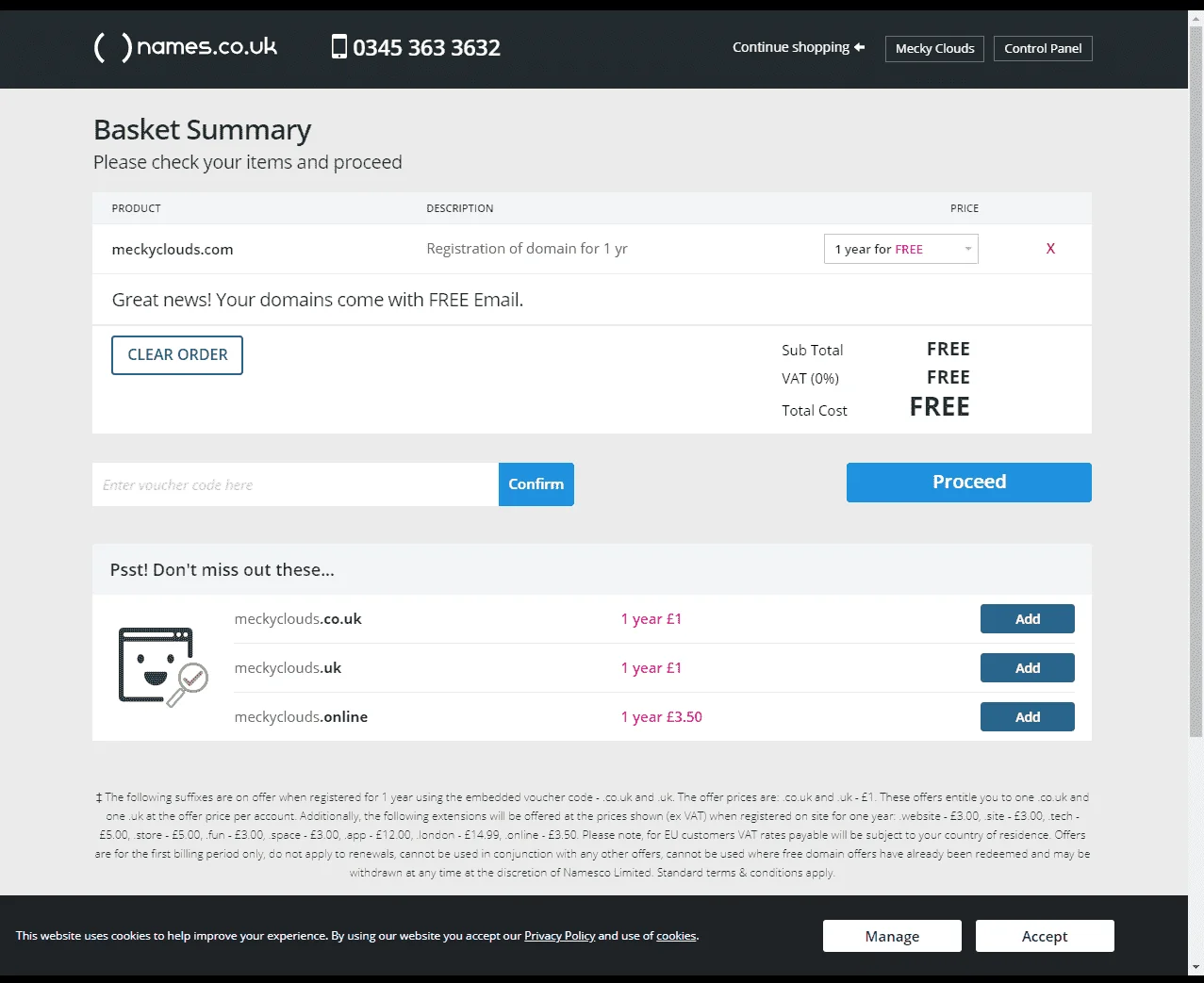This screenshot has width=1204, height=983.
Task: Open the cookies link
Action: pyautogui.click(x=676, y=936)
